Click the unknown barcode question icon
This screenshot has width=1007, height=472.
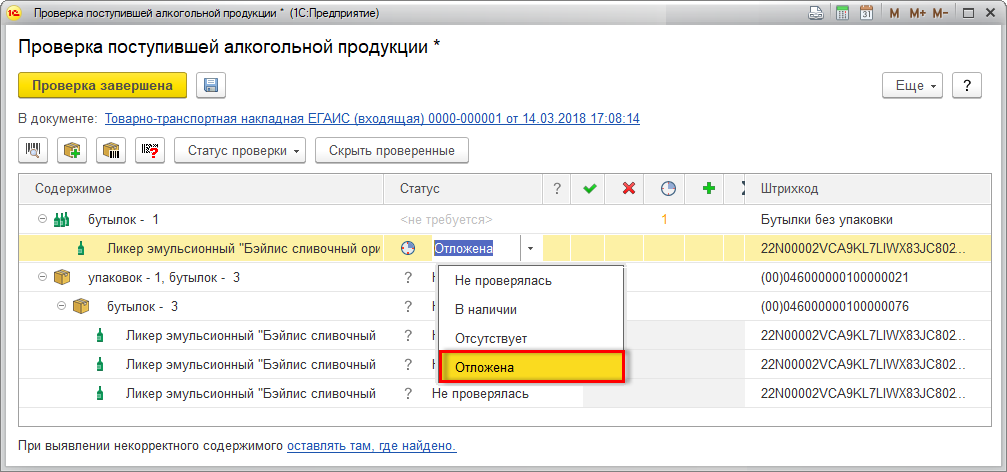tap(150, 151)
